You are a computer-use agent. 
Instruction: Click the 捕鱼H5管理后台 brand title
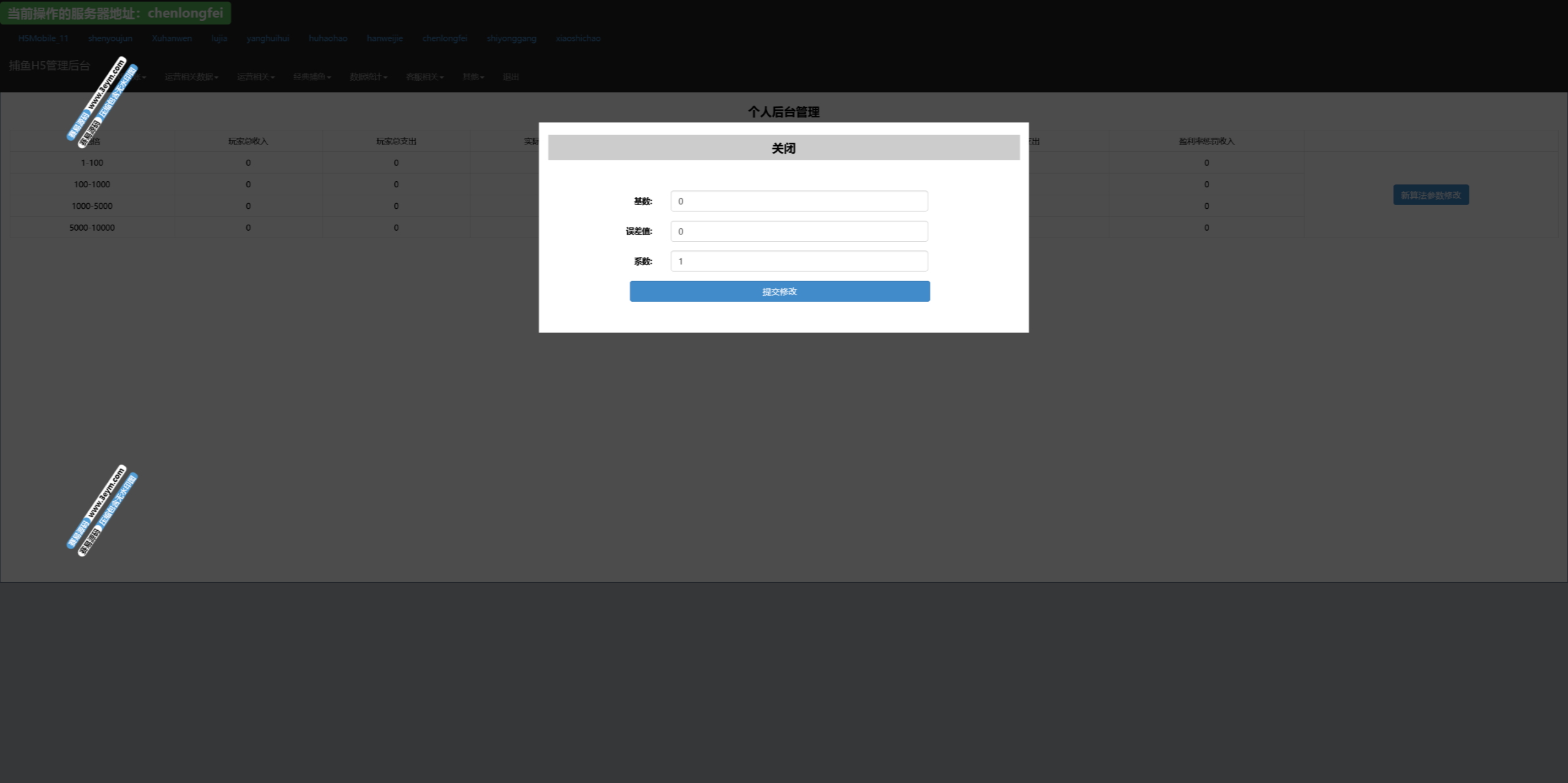(50, 66)
